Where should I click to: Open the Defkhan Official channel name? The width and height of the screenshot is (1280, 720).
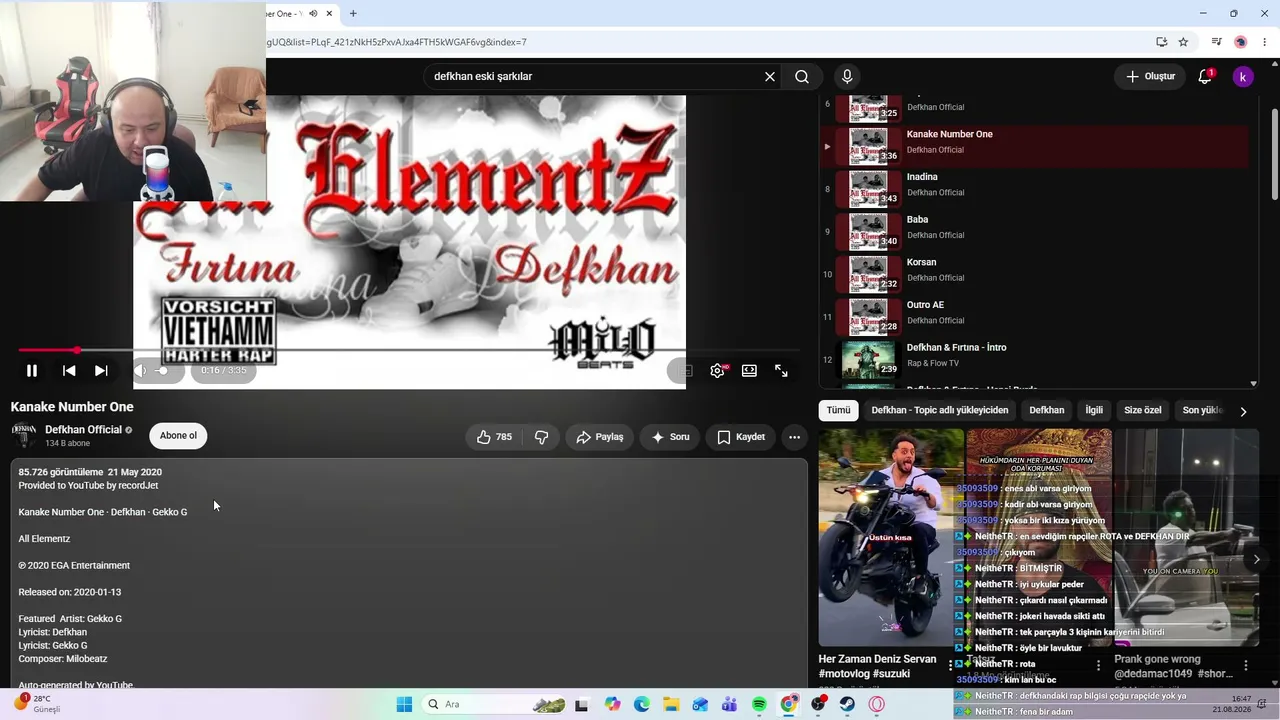(83, 430)
